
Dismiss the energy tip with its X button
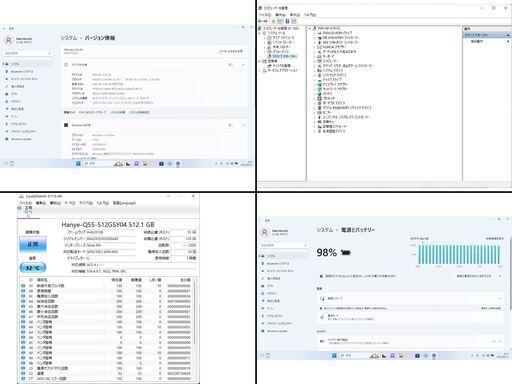coord(500,276)
